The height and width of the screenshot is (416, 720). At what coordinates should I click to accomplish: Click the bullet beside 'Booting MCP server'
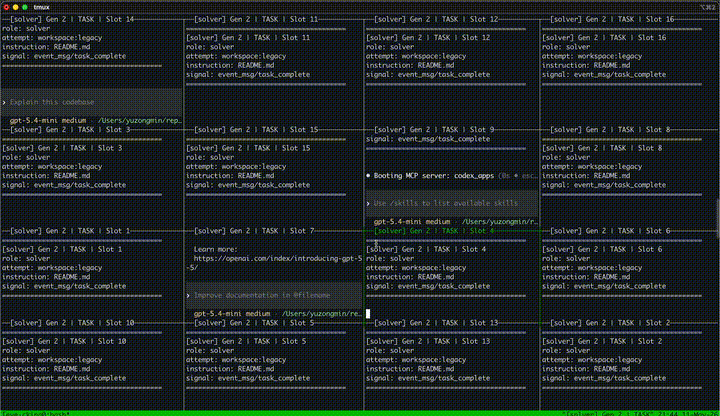(x=368, y=176)
